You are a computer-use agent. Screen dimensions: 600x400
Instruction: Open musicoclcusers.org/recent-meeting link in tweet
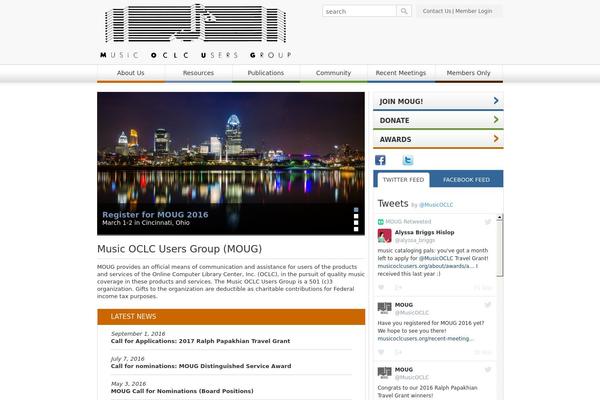click(426, 339)
